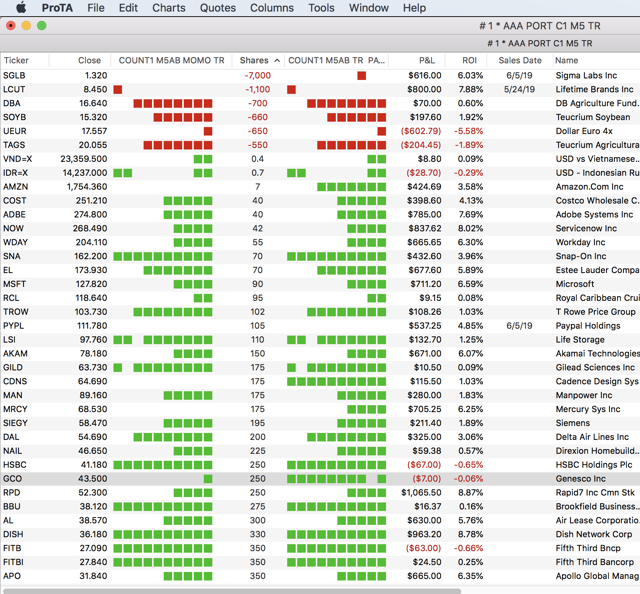
Task: Click Dish Network Corp name cell
Action: [x=594, y=534]
